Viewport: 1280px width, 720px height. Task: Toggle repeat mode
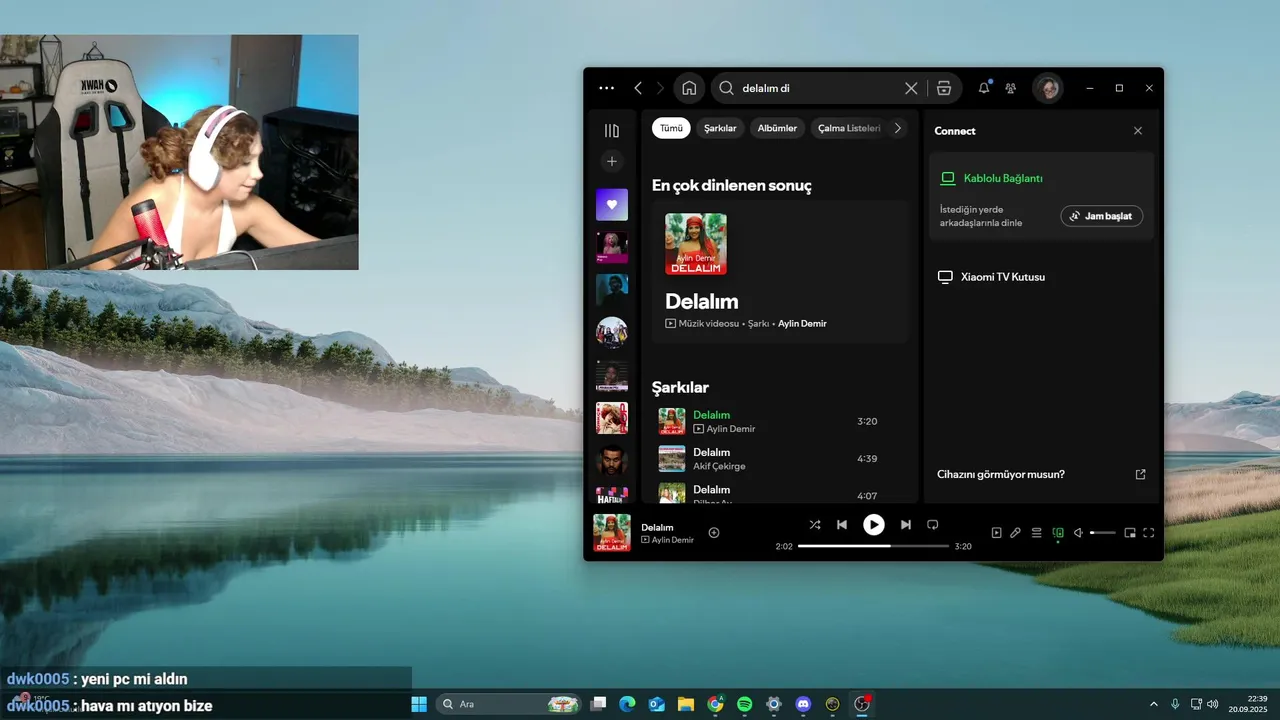(x=933, y=525)
